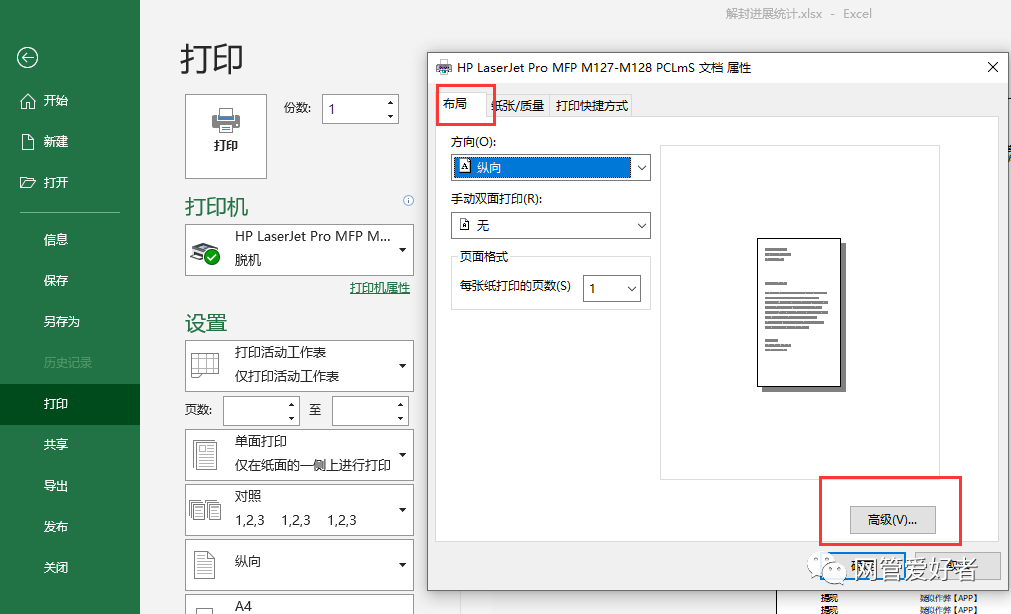This screenshot has height=614, width=1011.
Task: Click the 至 end page field
Action: click(363, 411)
